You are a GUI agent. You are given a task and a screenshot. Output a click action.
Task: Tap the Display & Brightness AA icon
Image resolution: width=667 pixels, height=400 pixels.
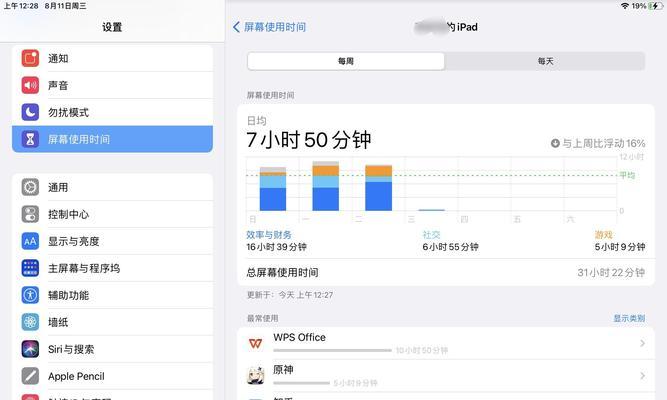pyautogui.click(x=30, y=241)
